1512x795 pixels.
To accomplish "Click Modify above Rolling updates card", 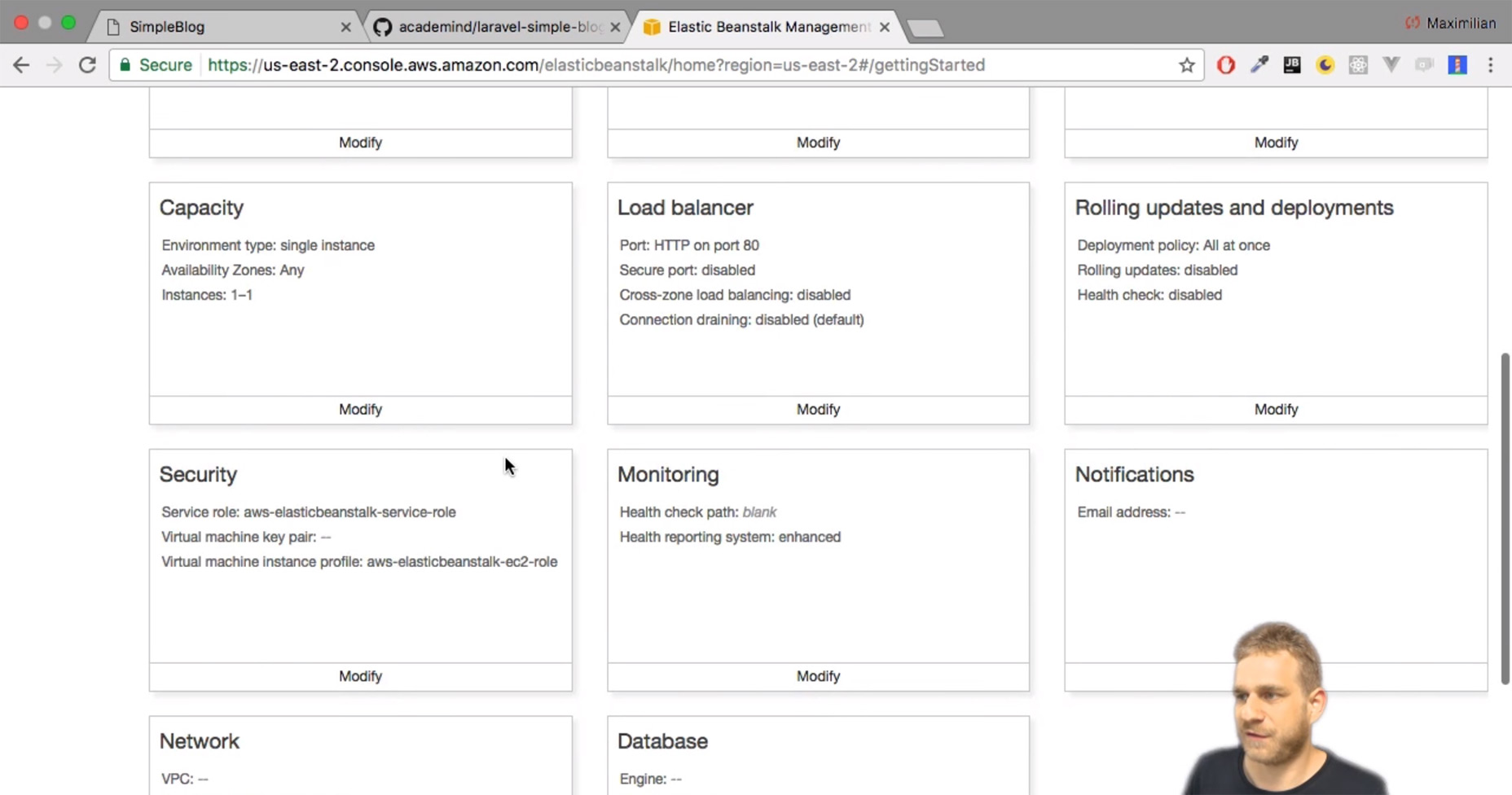I will 1276,143.
